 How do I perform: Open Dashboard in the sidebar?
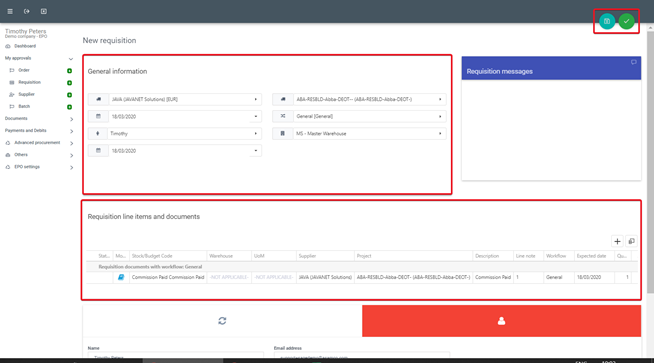click(25, 46)
